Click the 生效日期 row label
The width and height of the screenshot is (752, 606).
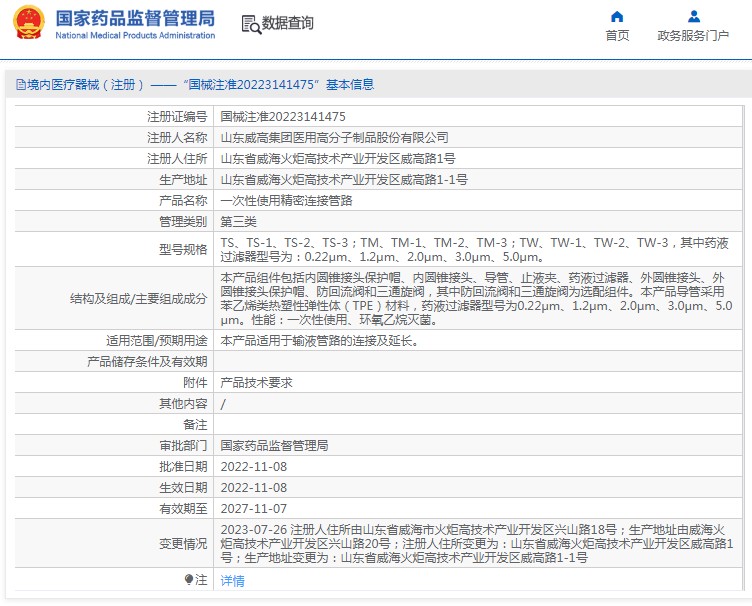pos(183,488)
